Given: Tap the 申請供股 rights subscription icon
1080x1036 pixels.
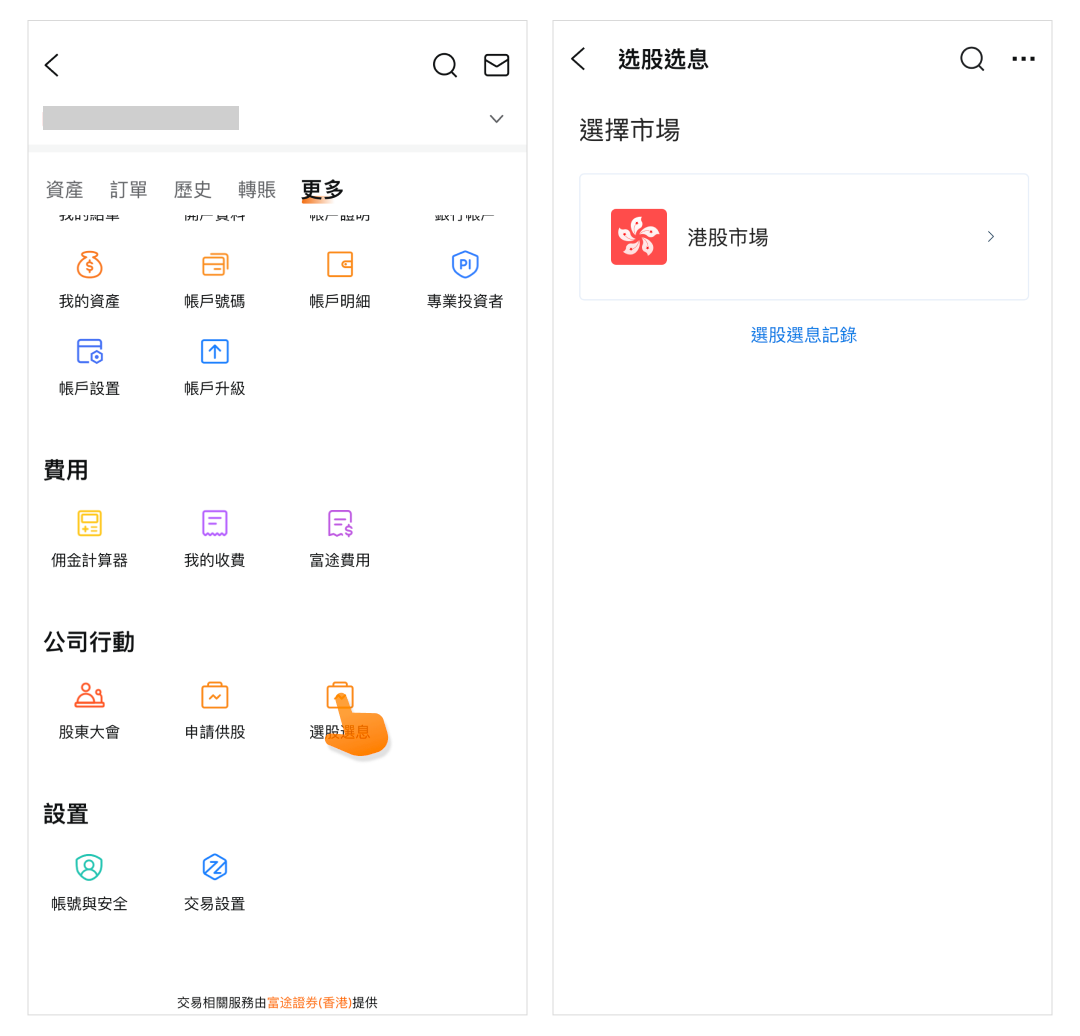Looking at the screenshot, I should [x=215, y=696].
